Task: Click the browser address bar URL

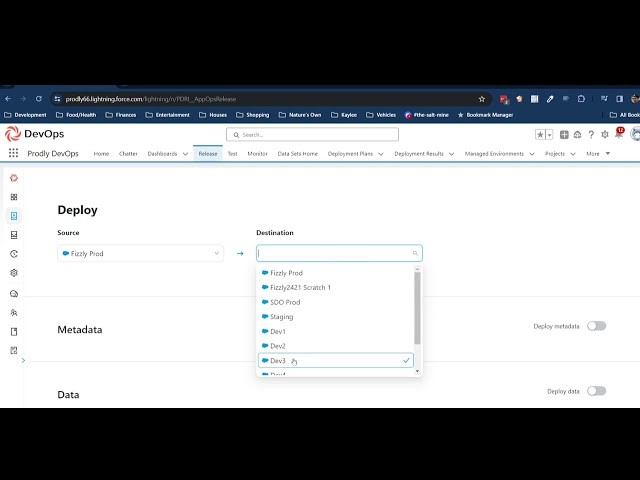Action: [151, 99]
